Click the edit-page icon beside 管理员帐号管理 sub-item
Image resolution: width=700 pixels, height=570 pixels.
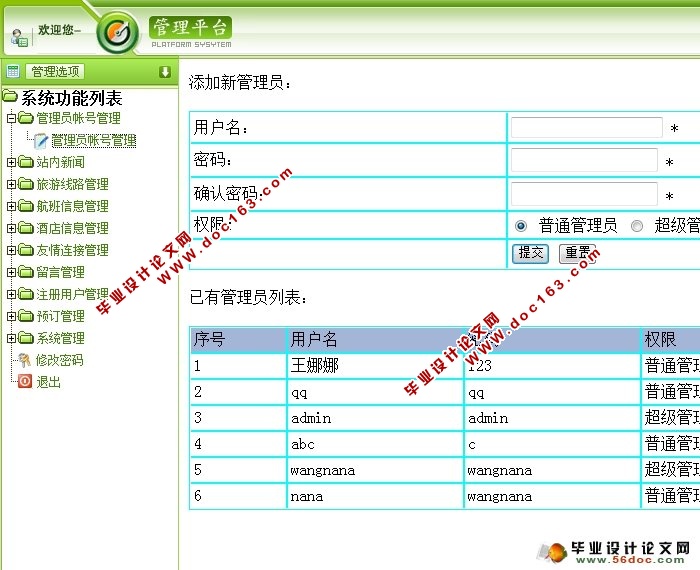(x=41, y=140)
